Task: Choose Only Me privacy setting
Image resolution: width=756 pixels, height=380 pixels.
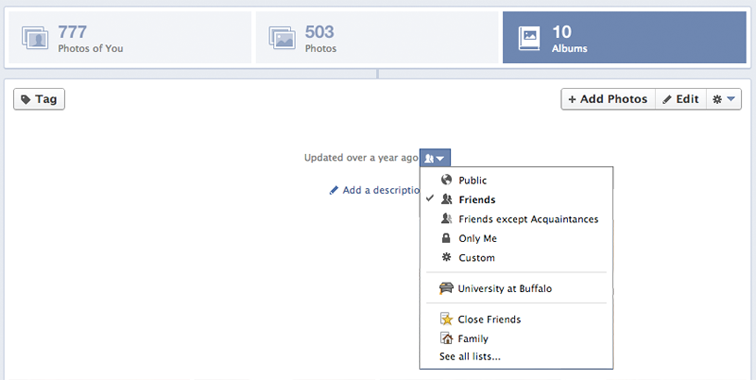Action: coord(516,238)
